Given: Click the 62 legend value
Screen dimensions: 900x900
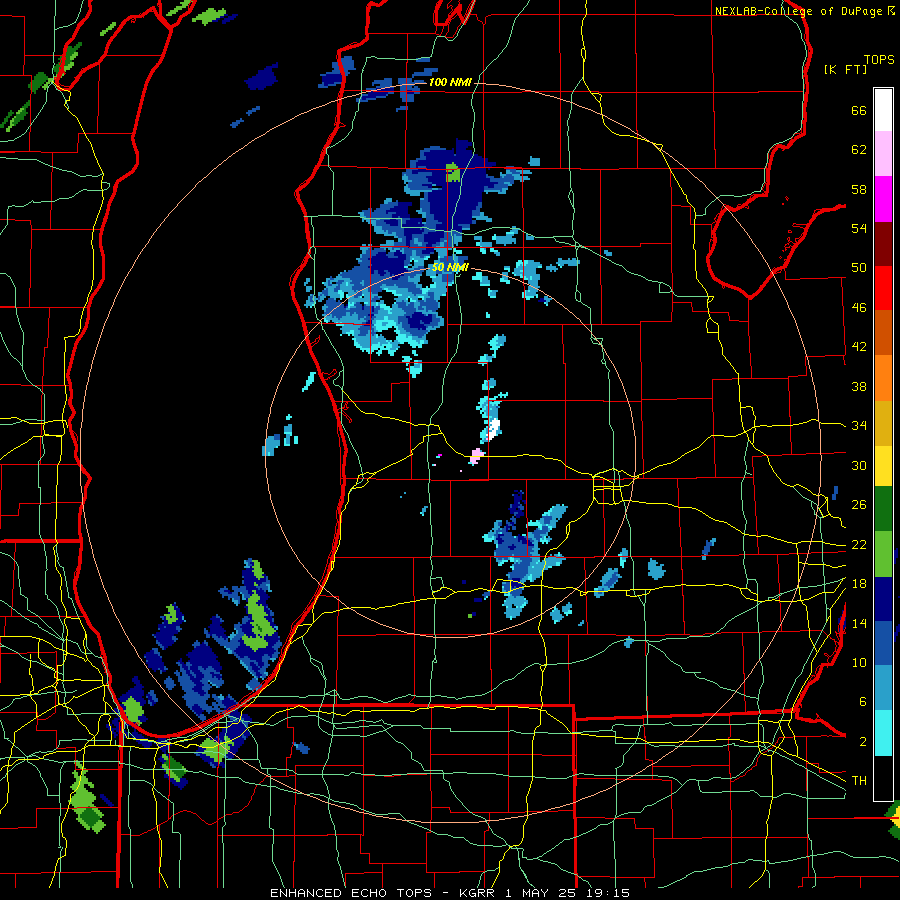Looking at the screenshot, I should point(859,150).
